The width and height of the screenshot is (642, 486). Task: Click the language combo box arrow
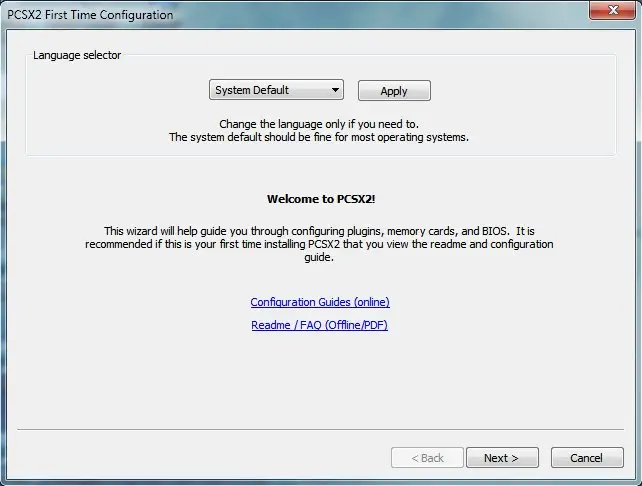pos(335,90)
